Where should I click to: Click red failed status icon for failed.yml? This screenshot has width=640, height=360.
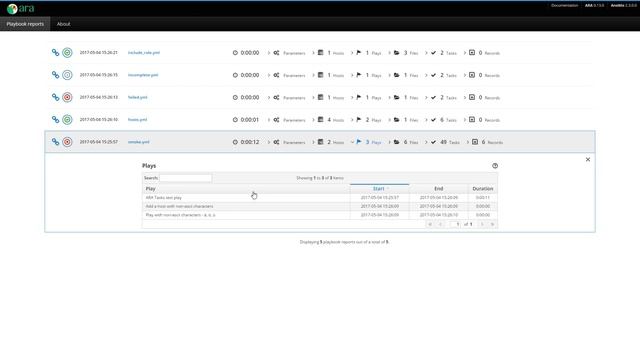click(x=67, y=97)
